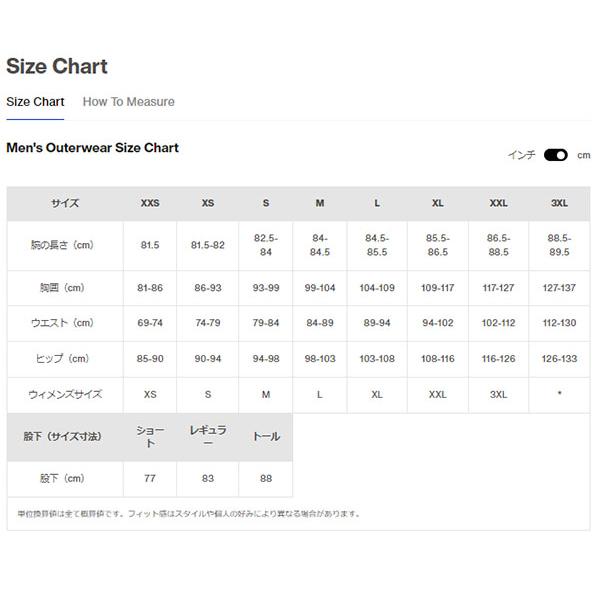The width and height of the screenshot is (600, 600).
Task: Click the インチ unit label
Action: pos(521,155)
